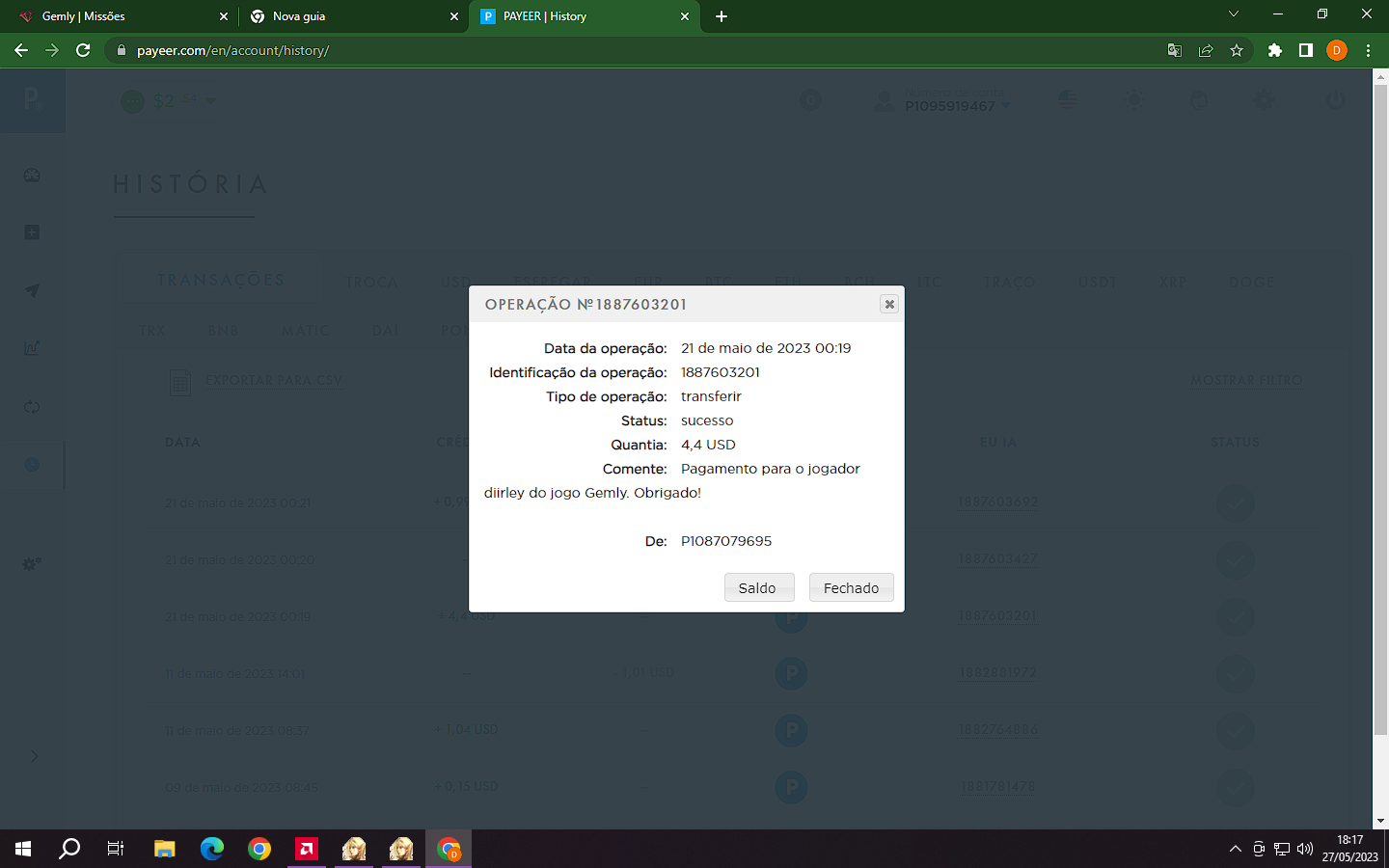Select the USDT currency tab

tap(1098, 283)
